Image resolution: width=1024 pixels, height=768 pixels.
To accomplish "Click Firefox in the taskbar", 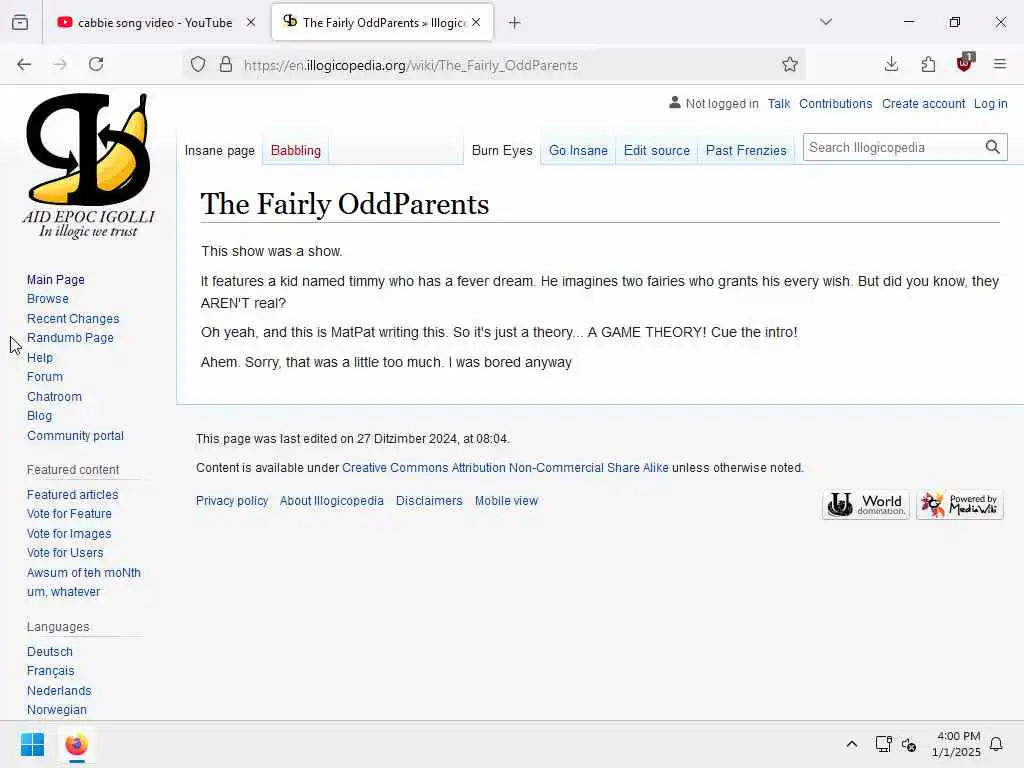I will click(76, 744).
